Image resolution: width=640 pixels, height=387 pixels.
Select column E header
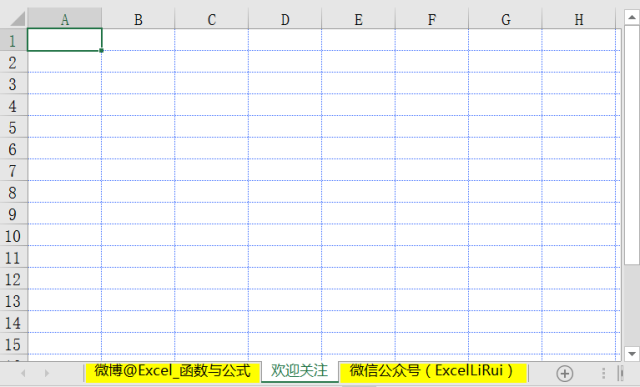tap(358, 19)
